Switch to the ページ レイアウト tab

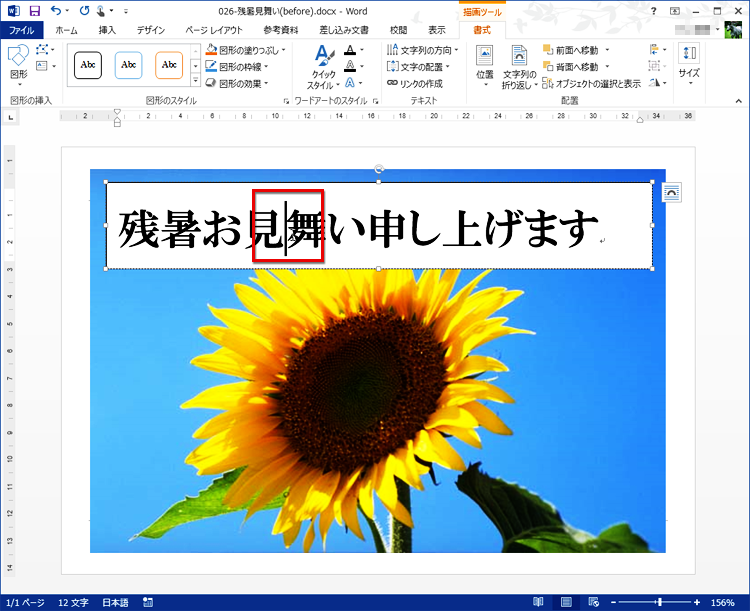pyautogui.click(x=214, y=30)
